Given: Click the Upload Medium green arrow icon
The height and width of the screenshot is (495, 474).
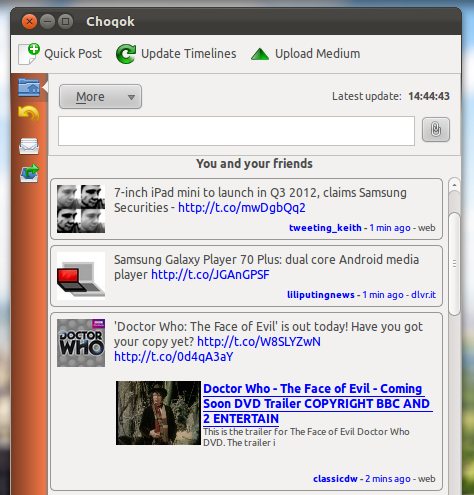Looking at the screenshot, I should [260, 54].
